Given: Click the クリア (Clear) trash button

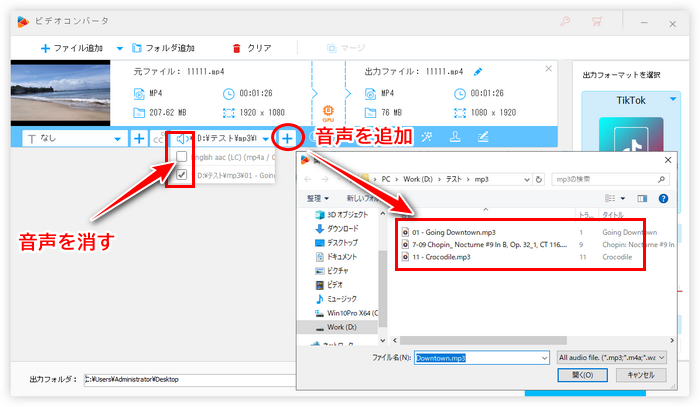Looking at the screenshot, I should 252,48.
